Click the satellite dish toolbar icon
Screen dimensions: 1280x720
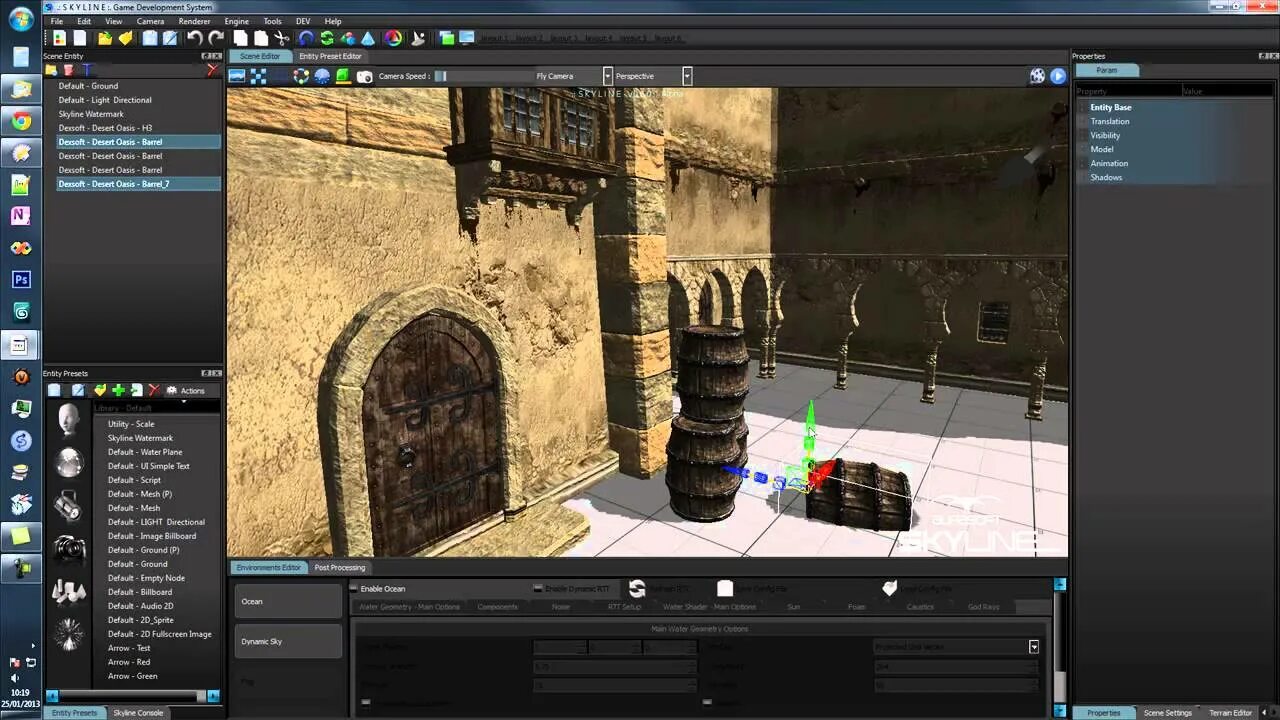pyautogui.click(x=419, y=38)
